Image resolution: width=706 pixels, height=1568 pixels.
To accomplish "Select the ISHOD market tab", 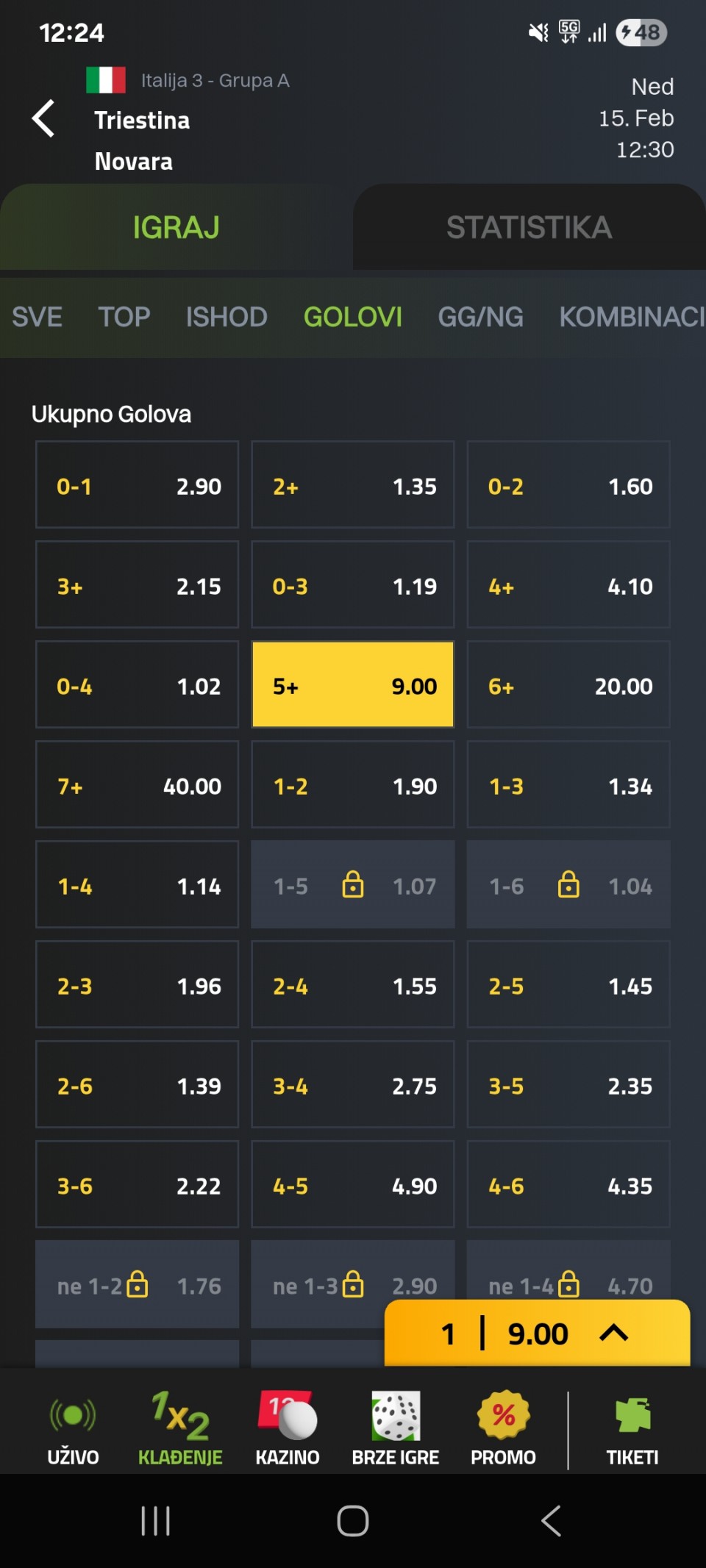I will (x=227, y=317).
